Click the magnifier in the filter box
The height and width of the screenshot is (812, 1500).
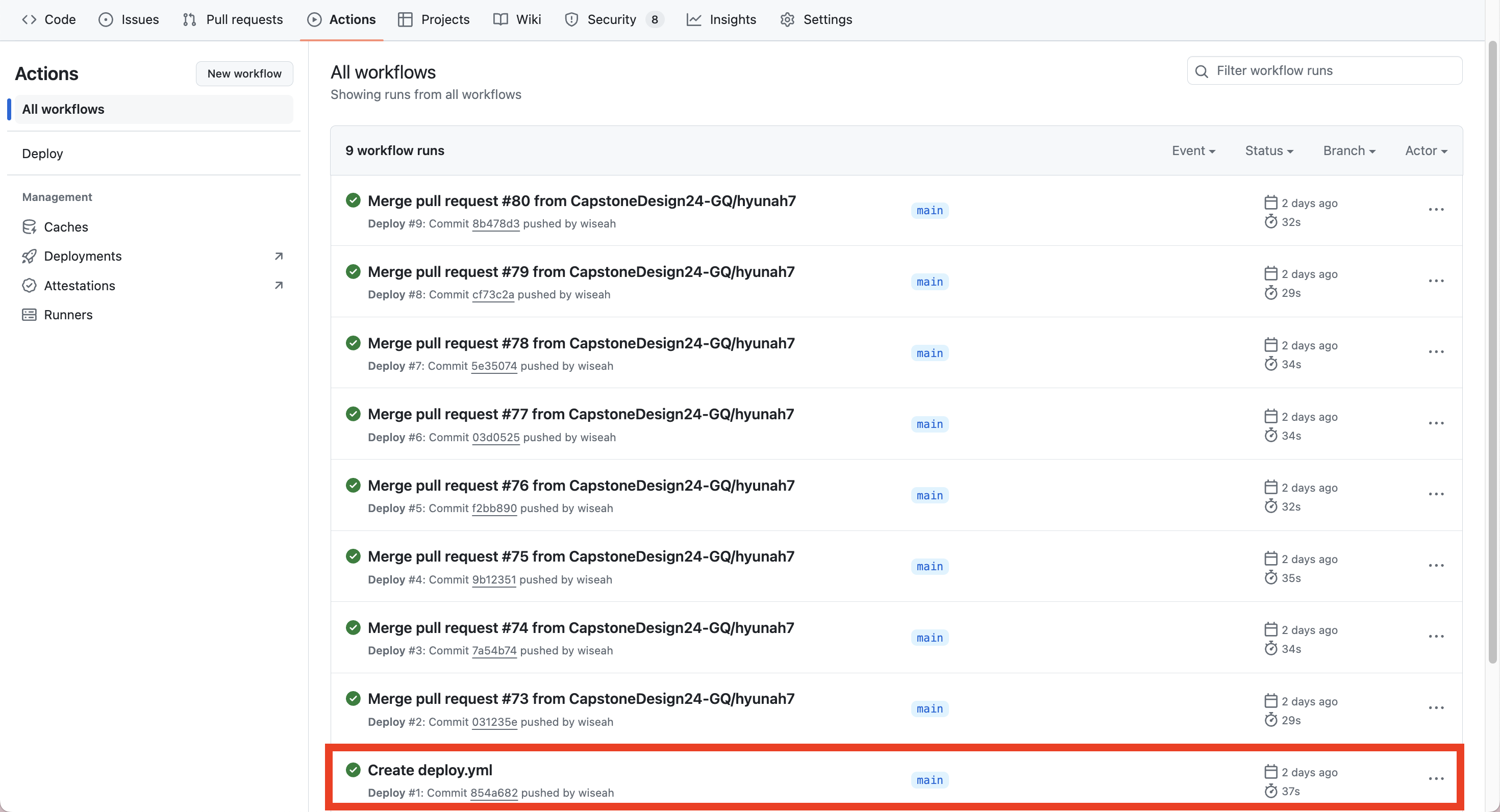coord(1202,70)
